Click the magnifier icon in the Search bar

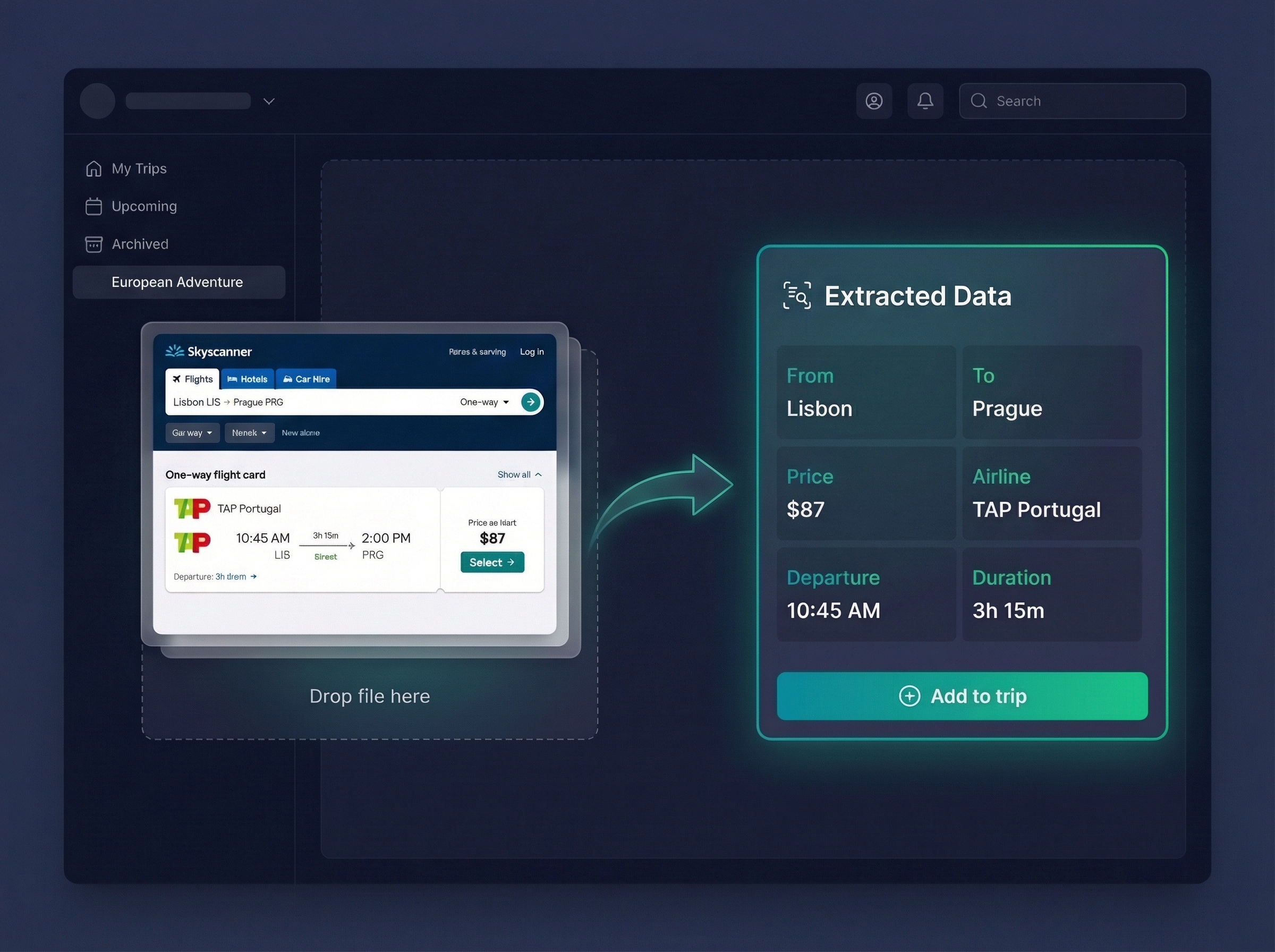[x=979, y=101]
